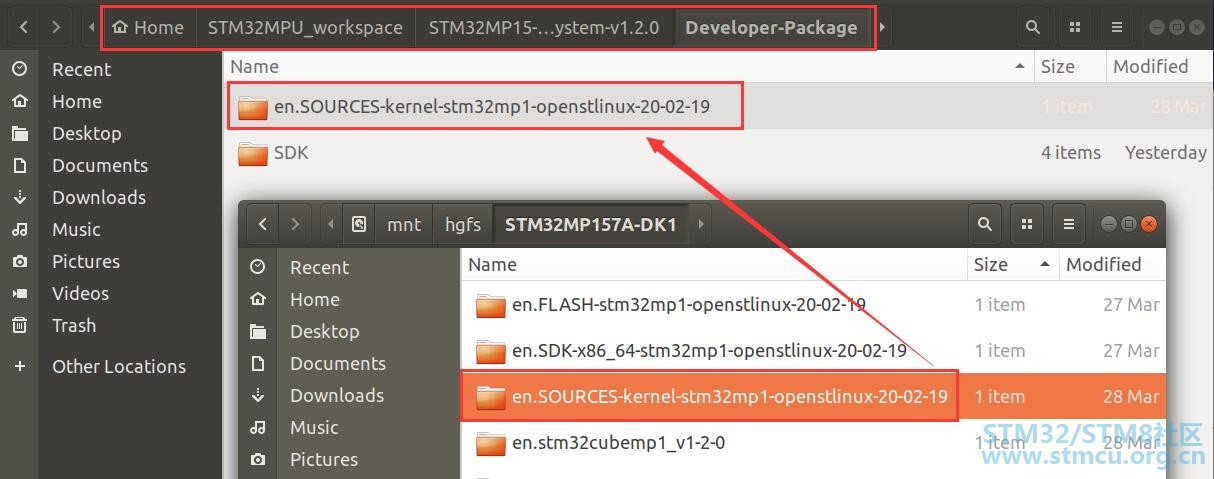The width and height of the screenshot is (1214, 479).
Task: Open Desktop in back window sidebar
Action: (110, 133)
